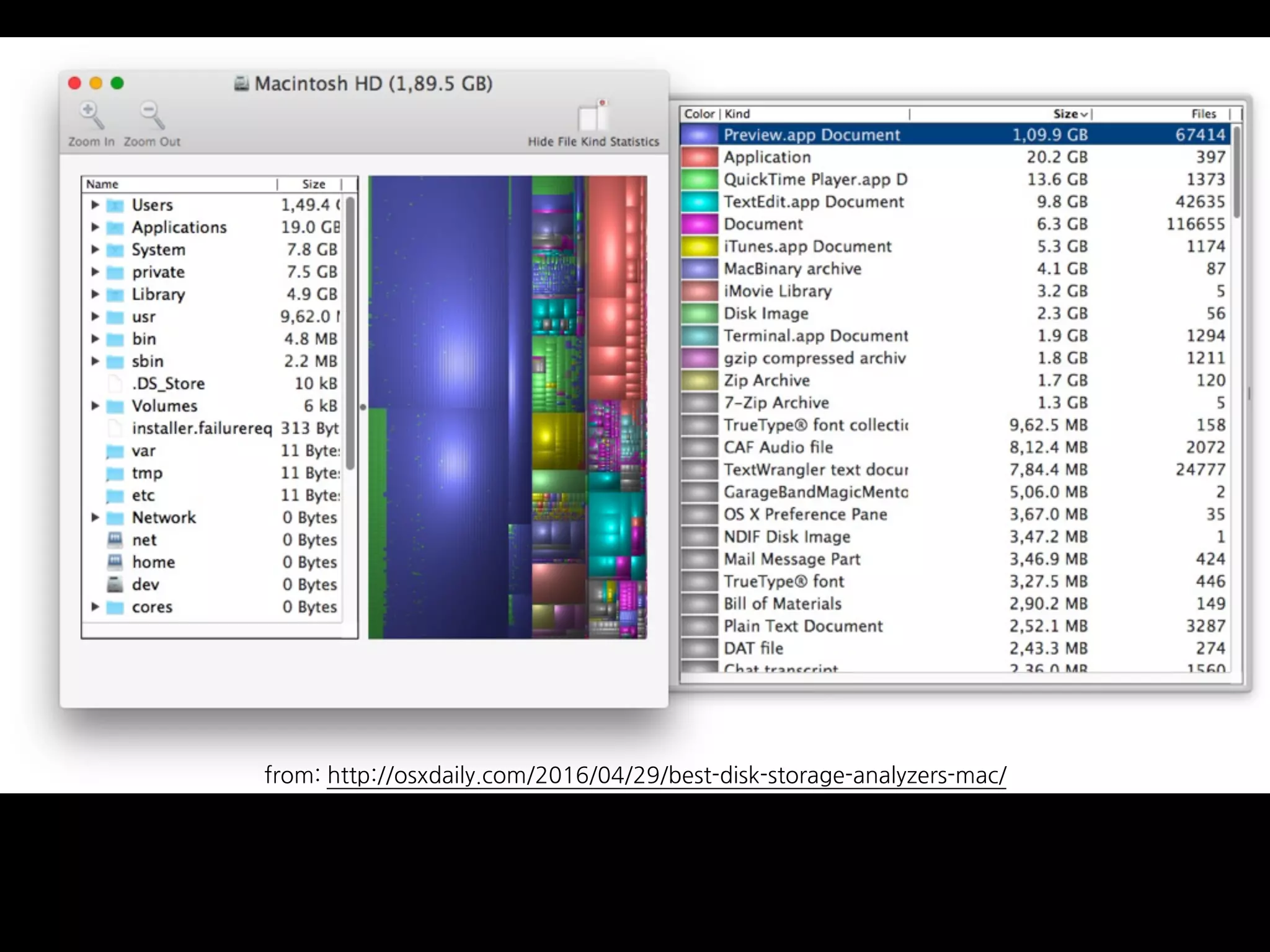
Task: Click the statistics panel vertical scrollbar
Action: 1237,172
